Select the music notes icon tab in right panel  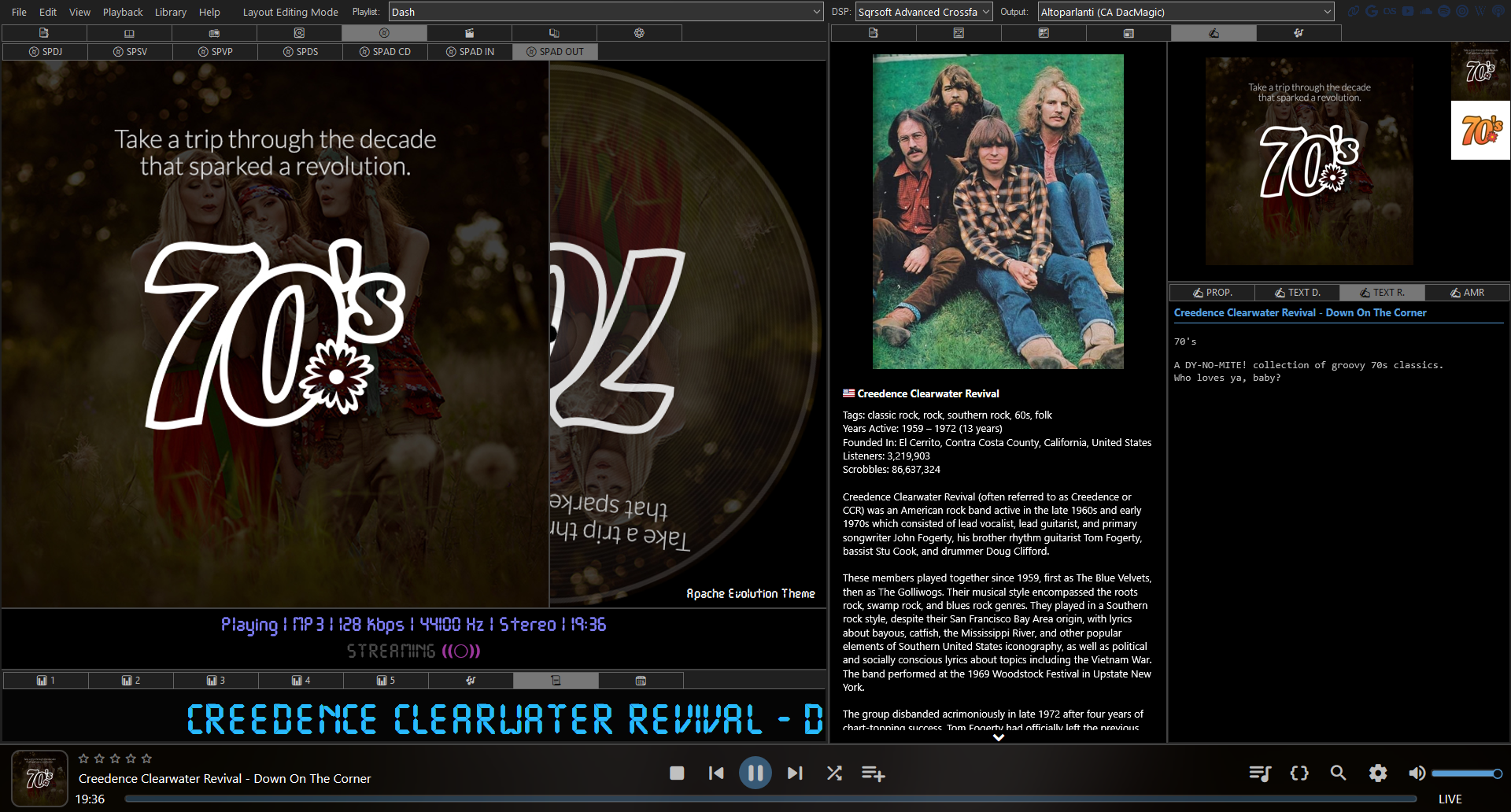1299,33
